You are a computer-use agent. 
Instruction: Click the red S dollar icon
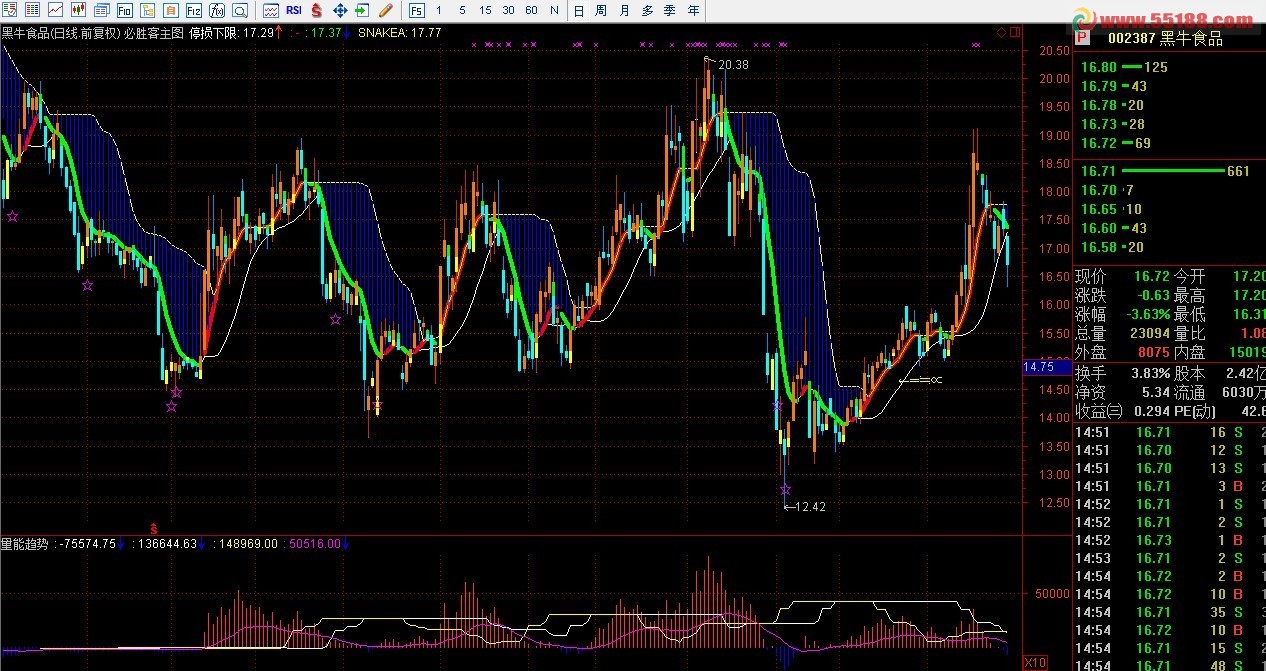[316, 10]
